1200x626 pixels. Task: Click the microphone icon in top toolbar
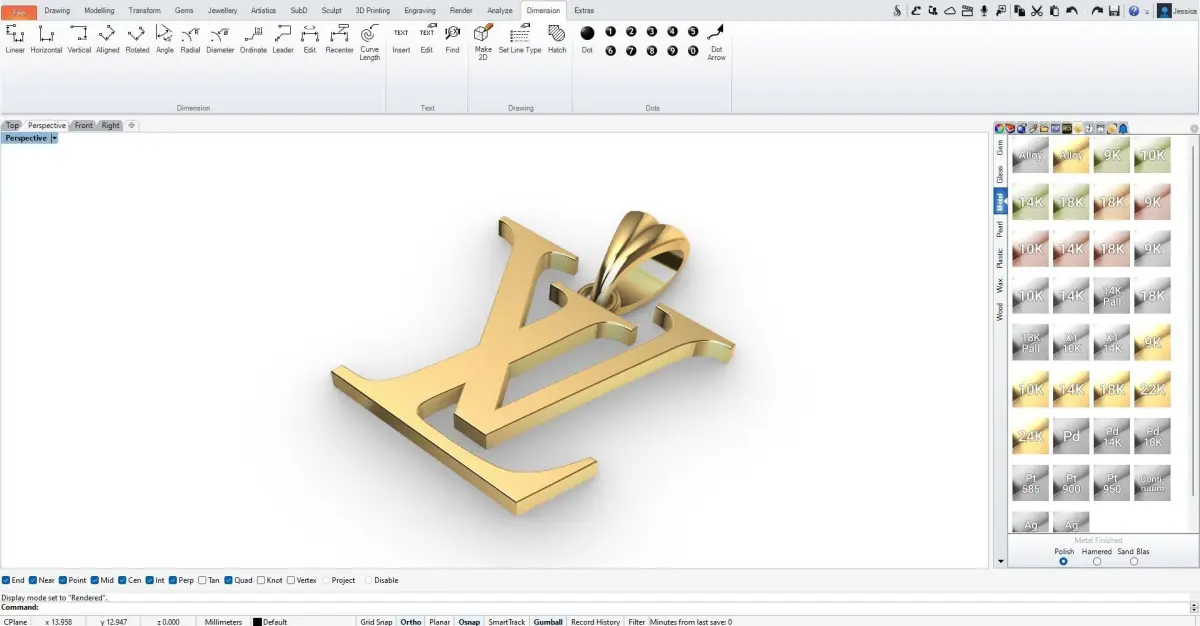point(984,10)
